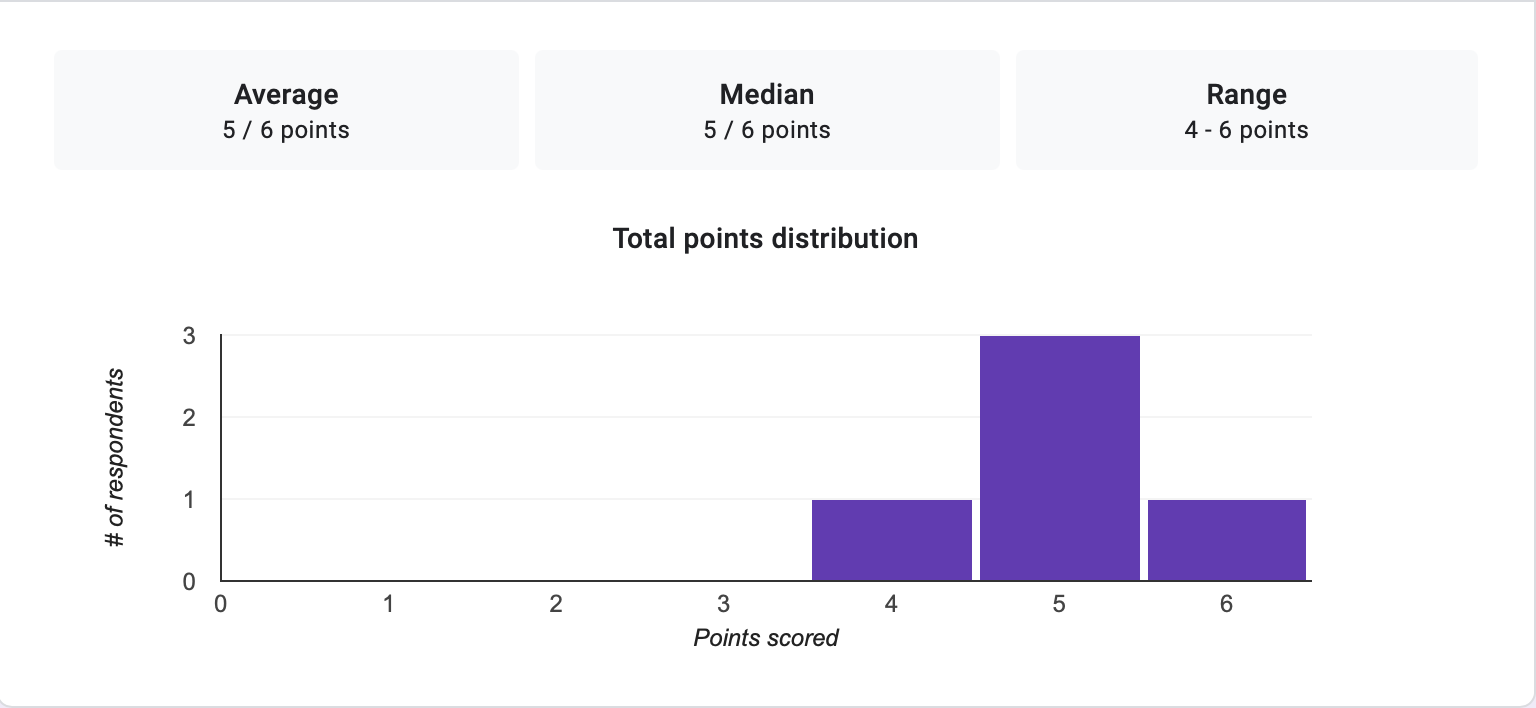
Task: Click the Average heading text
Action: [286, 95]
